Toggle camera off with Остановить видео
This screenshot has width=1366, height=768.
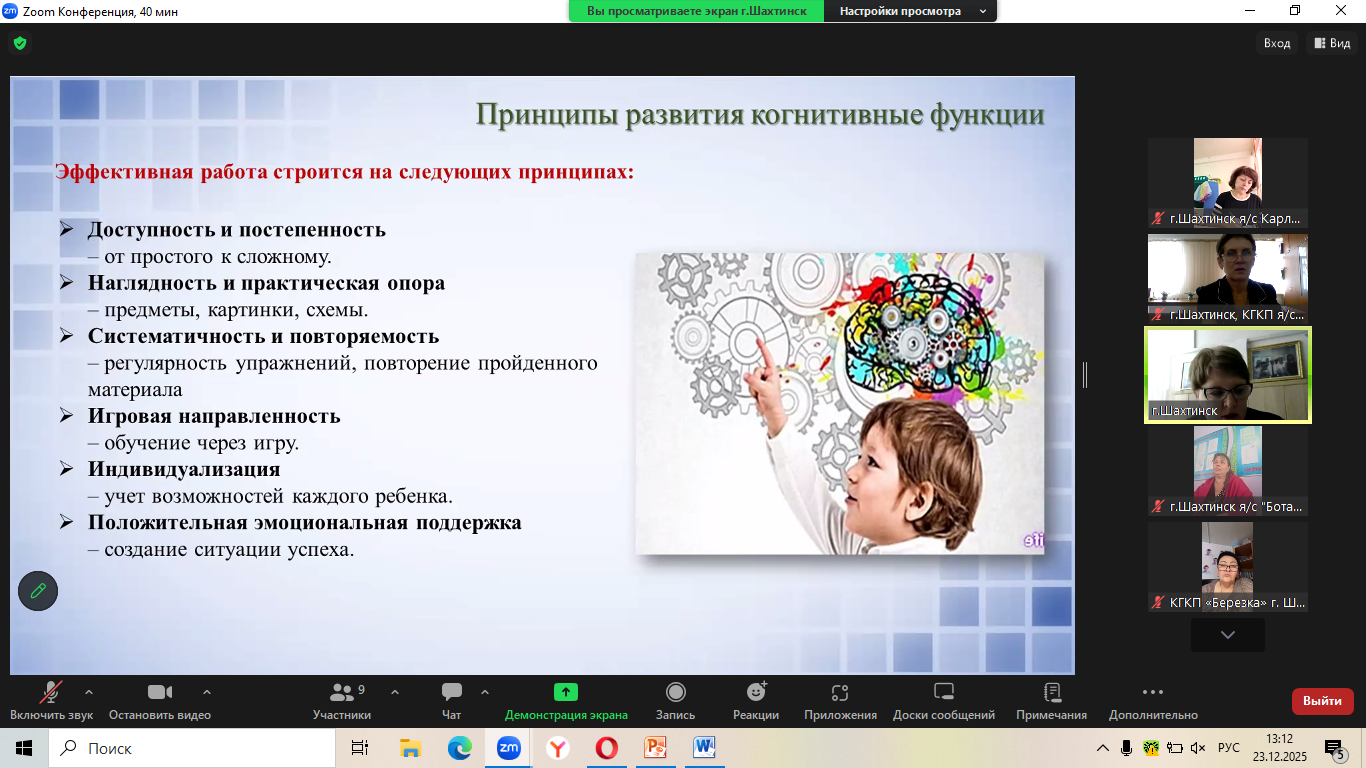pyautogui.click(x=160, y=700)
